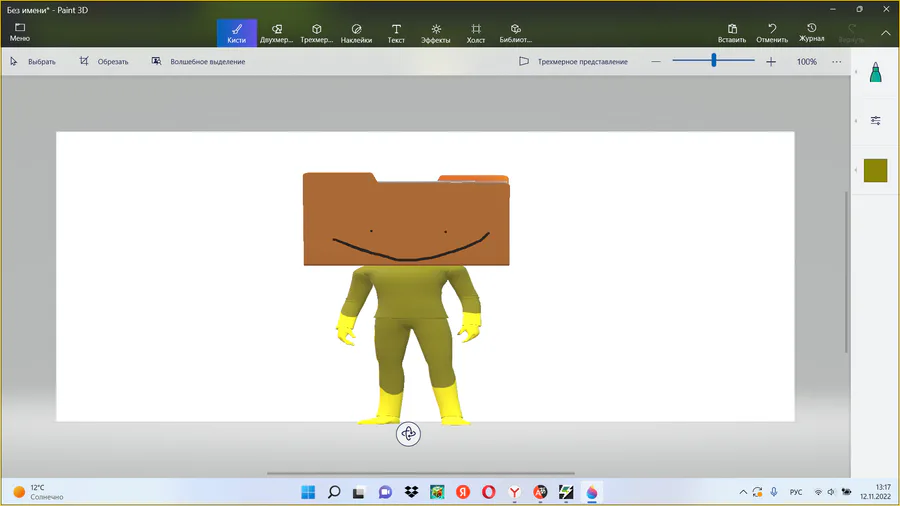The width and height of the screenshot is (900, 506).
Task: Click the canvas horizontal scrollbar
Action: [x=421, y=473]
